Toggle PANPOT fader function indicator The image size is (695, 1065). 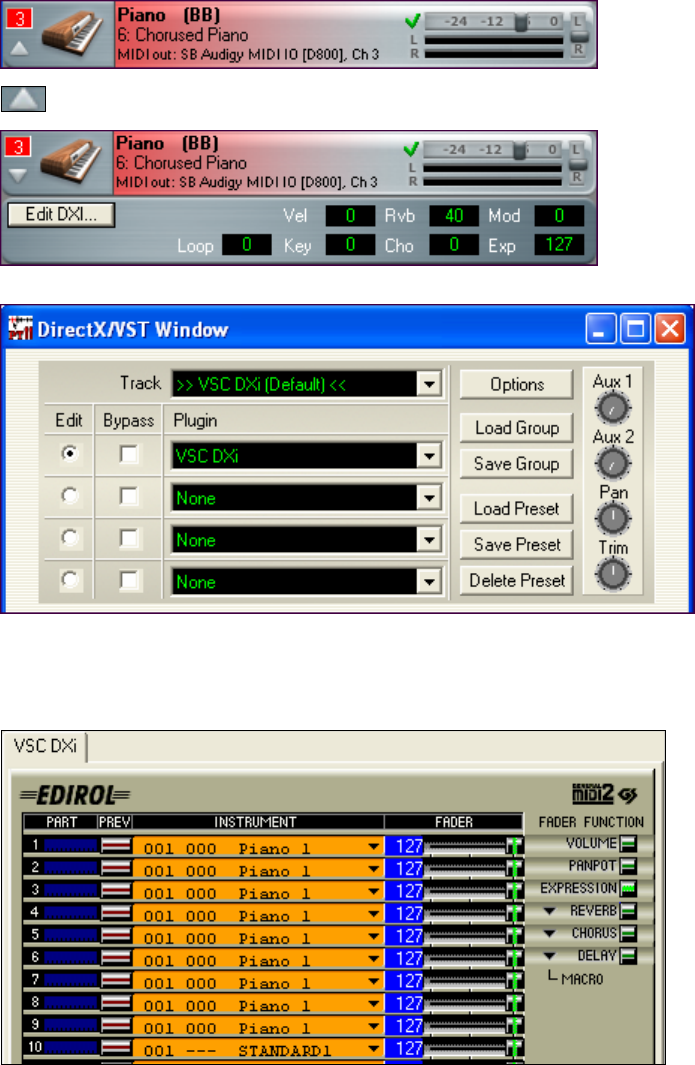pyautogui.click(x=628, y=866)
